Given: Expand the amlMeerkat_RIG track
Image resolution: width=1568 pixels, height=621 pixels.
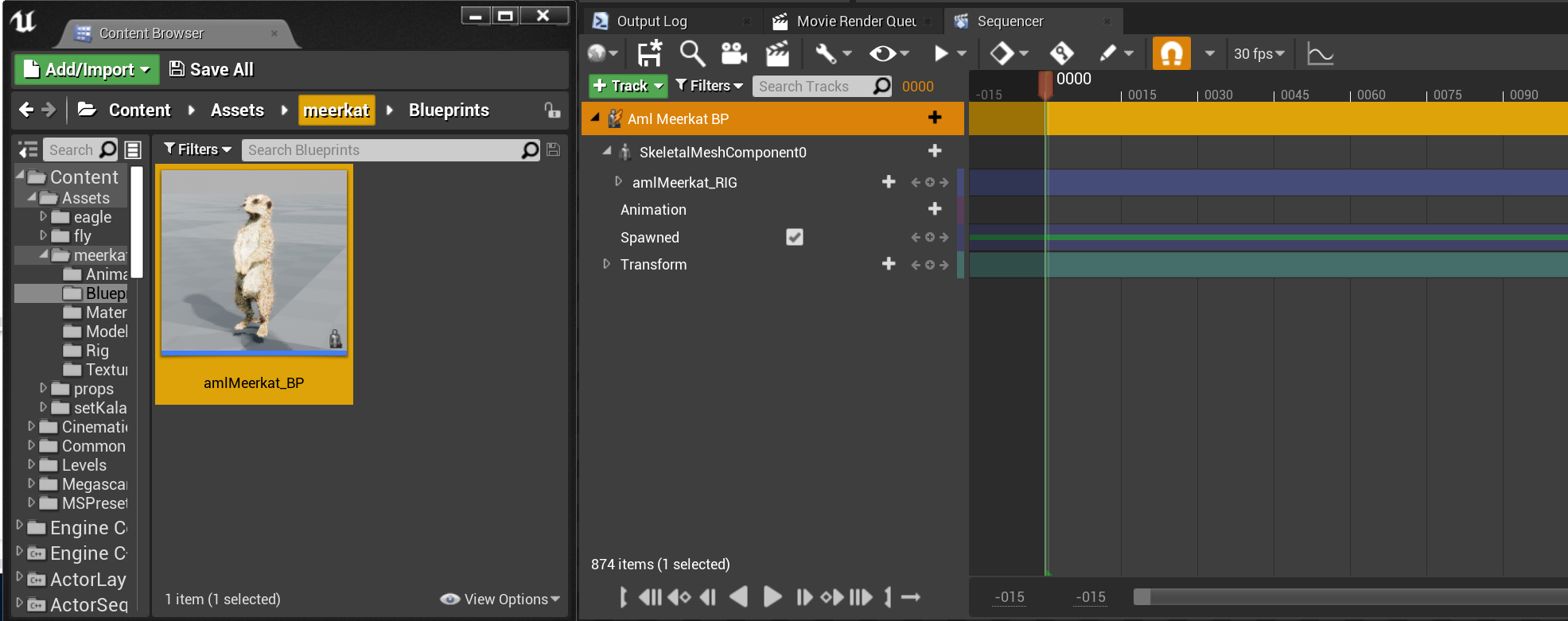Looking at the screenshot, I should coord(618,182).
